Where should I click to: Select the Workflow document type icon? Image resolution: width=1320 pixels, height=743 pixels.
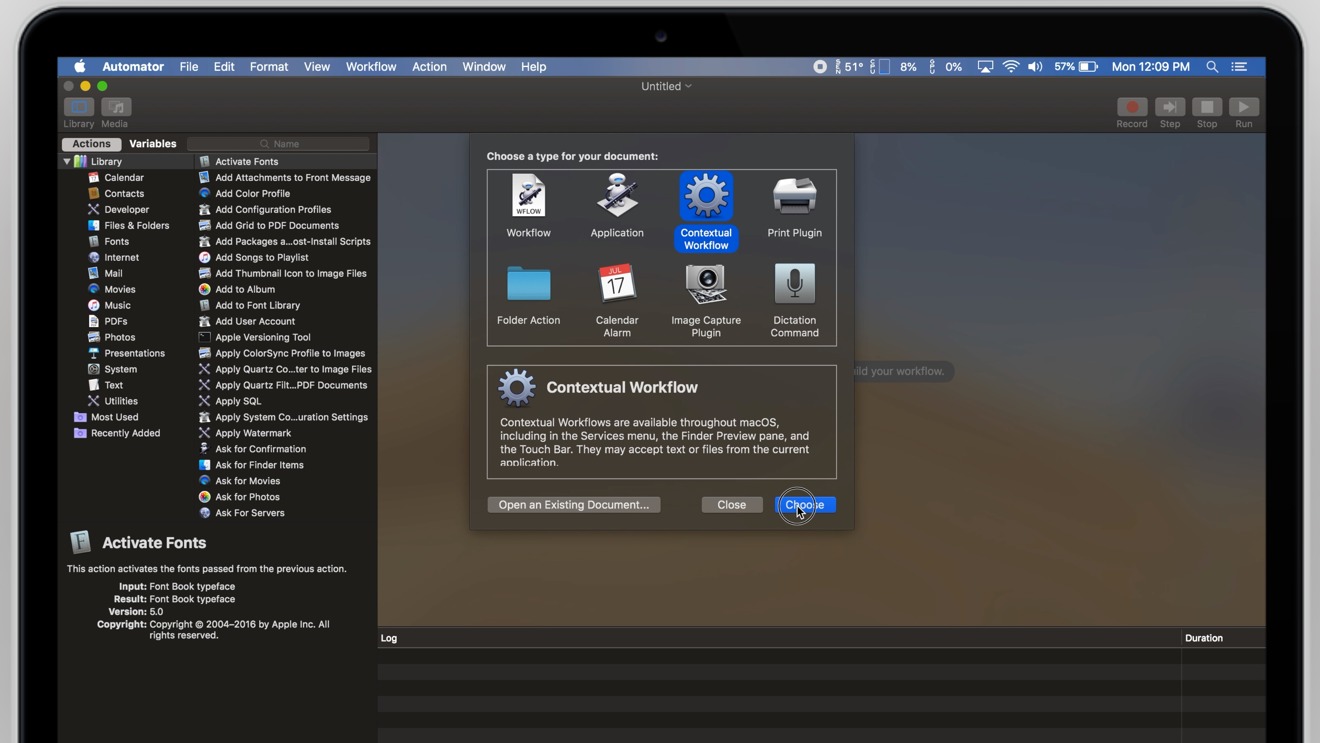528,196
